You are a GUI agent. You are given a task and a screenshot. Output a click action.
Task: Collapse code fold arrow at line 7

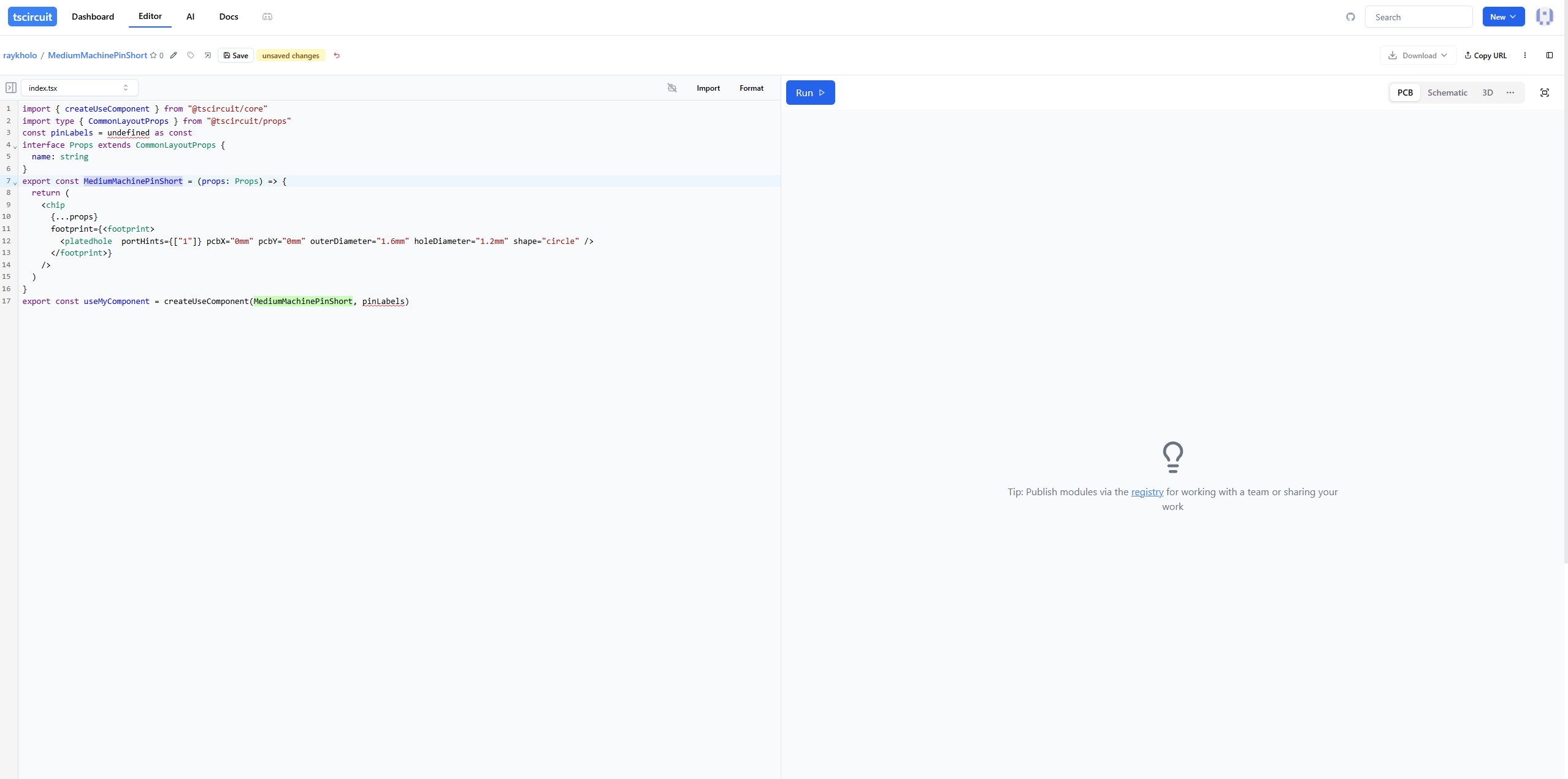[15, 183]
